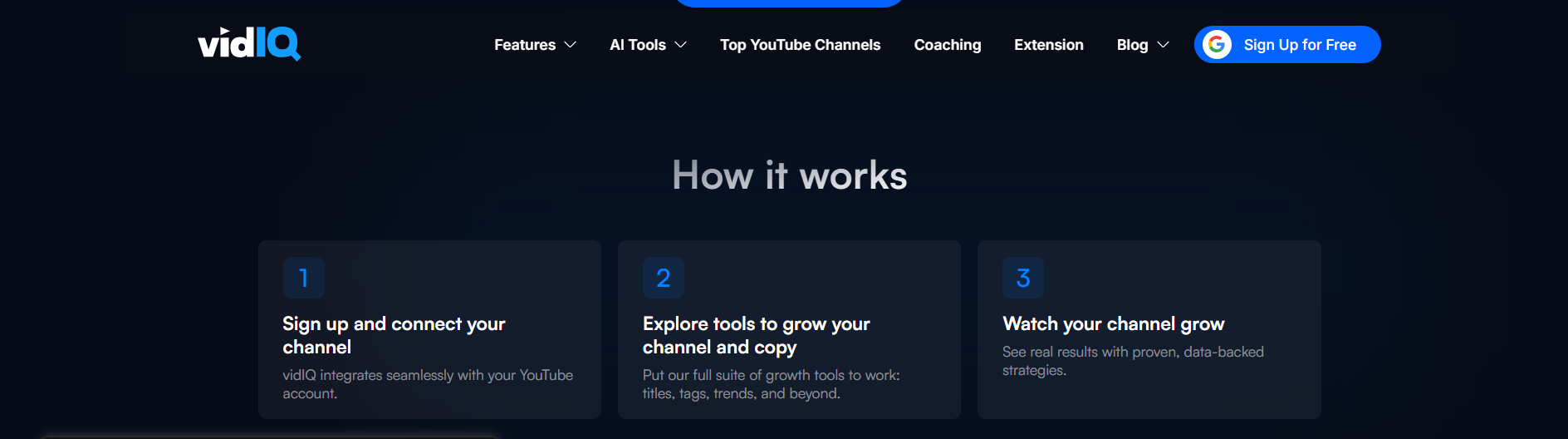Click the step 3 number badge
Image resolution: width=1568 pixels, height=439 pixels.
[1023, 278]
